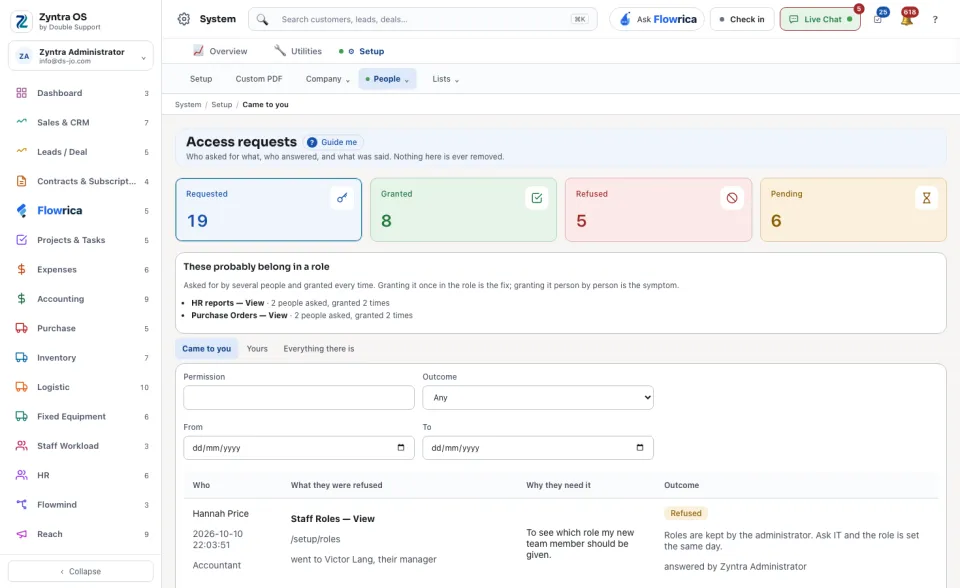Open Leads / Deal sidebar icon
This screenshot has height=588, width=960.
[21, 151]
